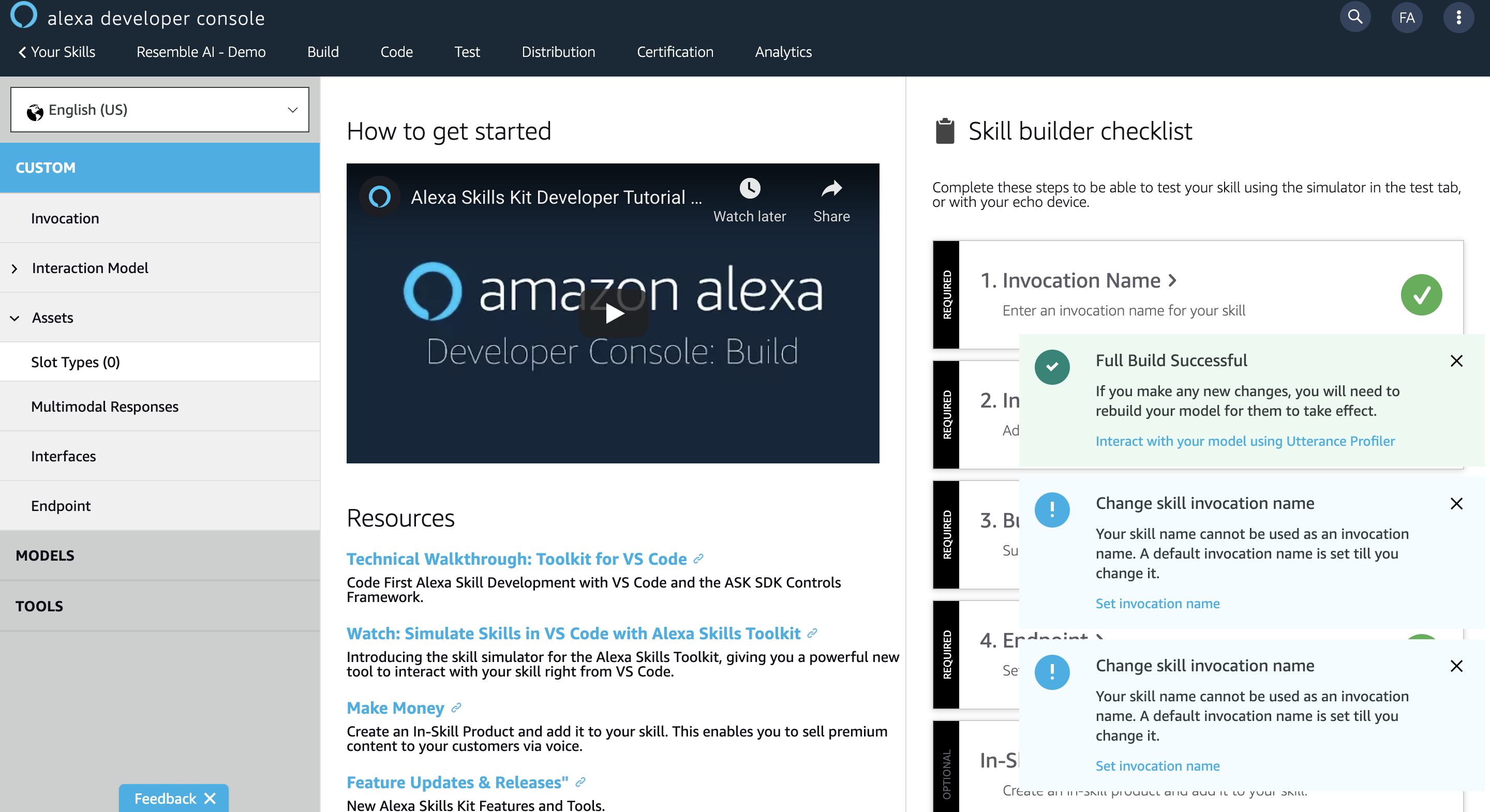Switch to the Test tab
The width and height of the screenshot is (1490, 812).
[467, 52]
